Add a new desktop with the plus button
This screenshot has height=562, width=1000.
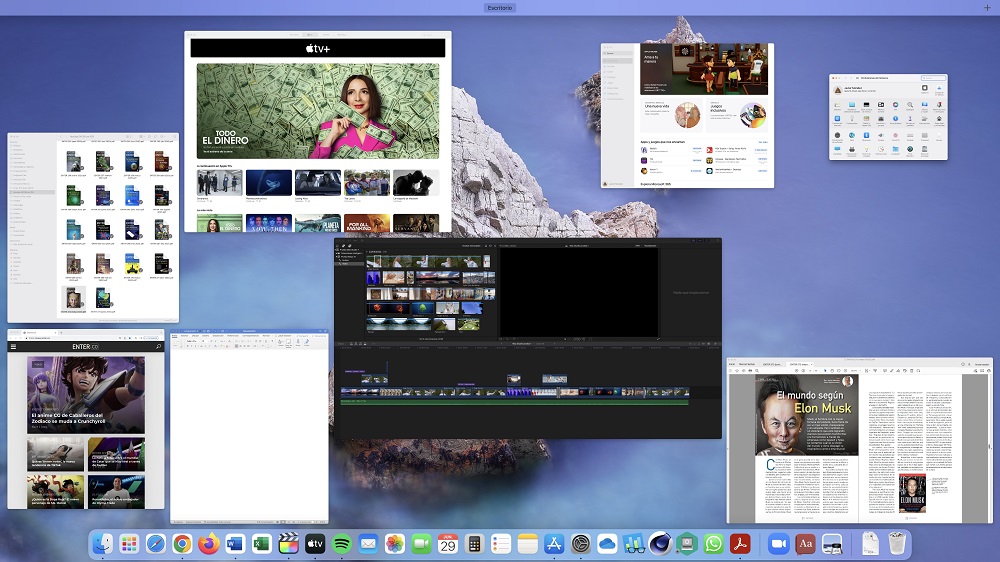click(x=989, y=7)
